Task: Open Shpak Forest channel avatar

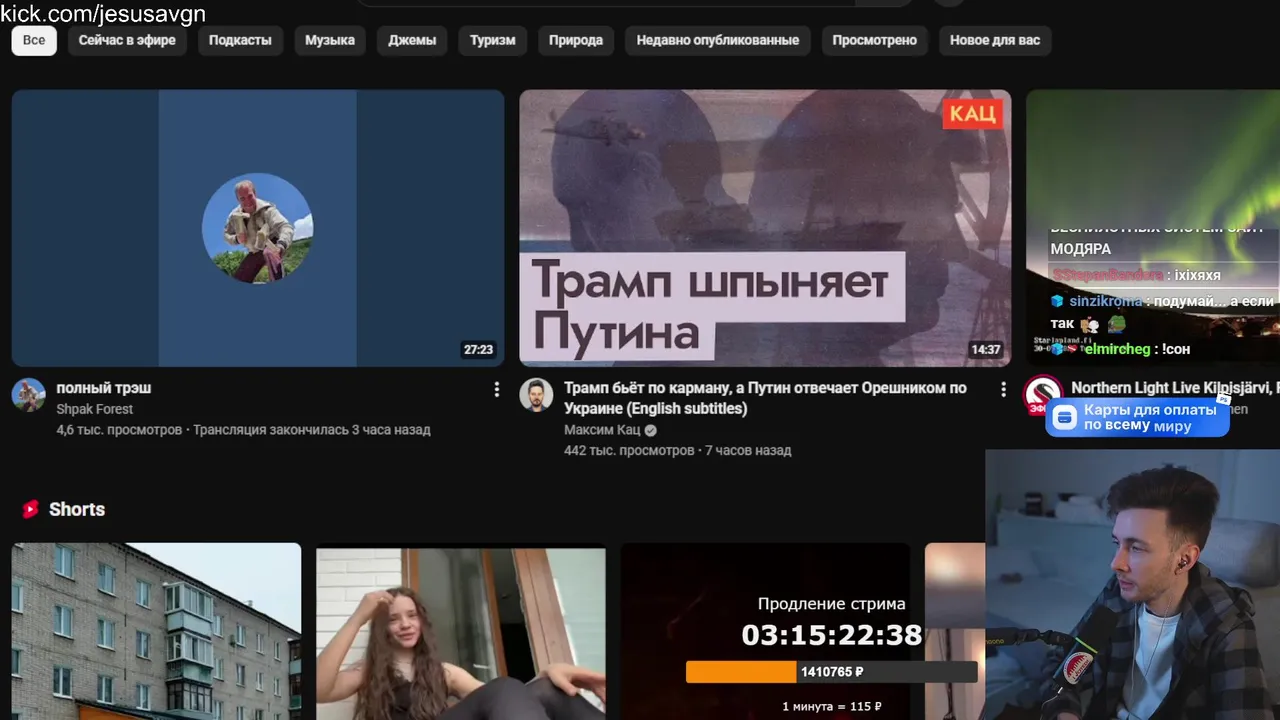Action: point(29,395)
